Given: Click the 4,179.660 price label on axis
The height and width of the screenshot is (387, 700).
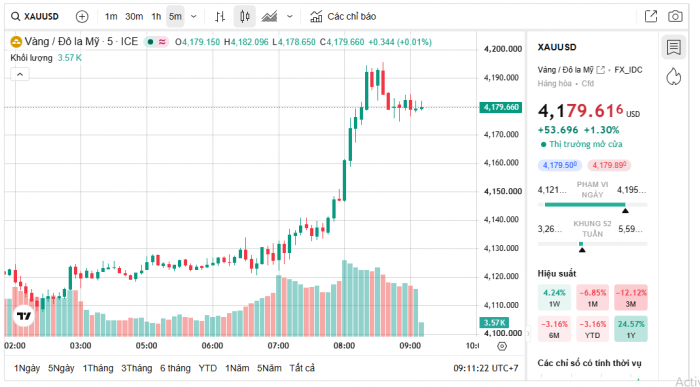Looking at the screenshot, I should click(x=501, y=107).
